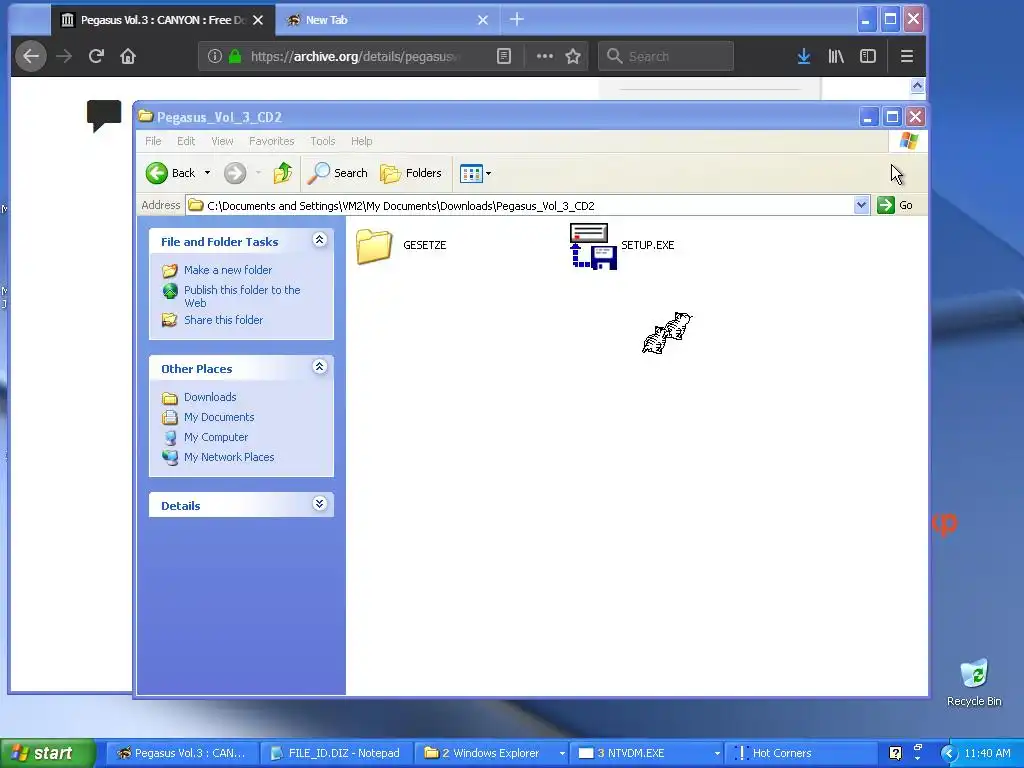Toggle Firefox reader view icon
Image resolution: width=1024 pixels, height=768 pixels.
pos(504,56)
